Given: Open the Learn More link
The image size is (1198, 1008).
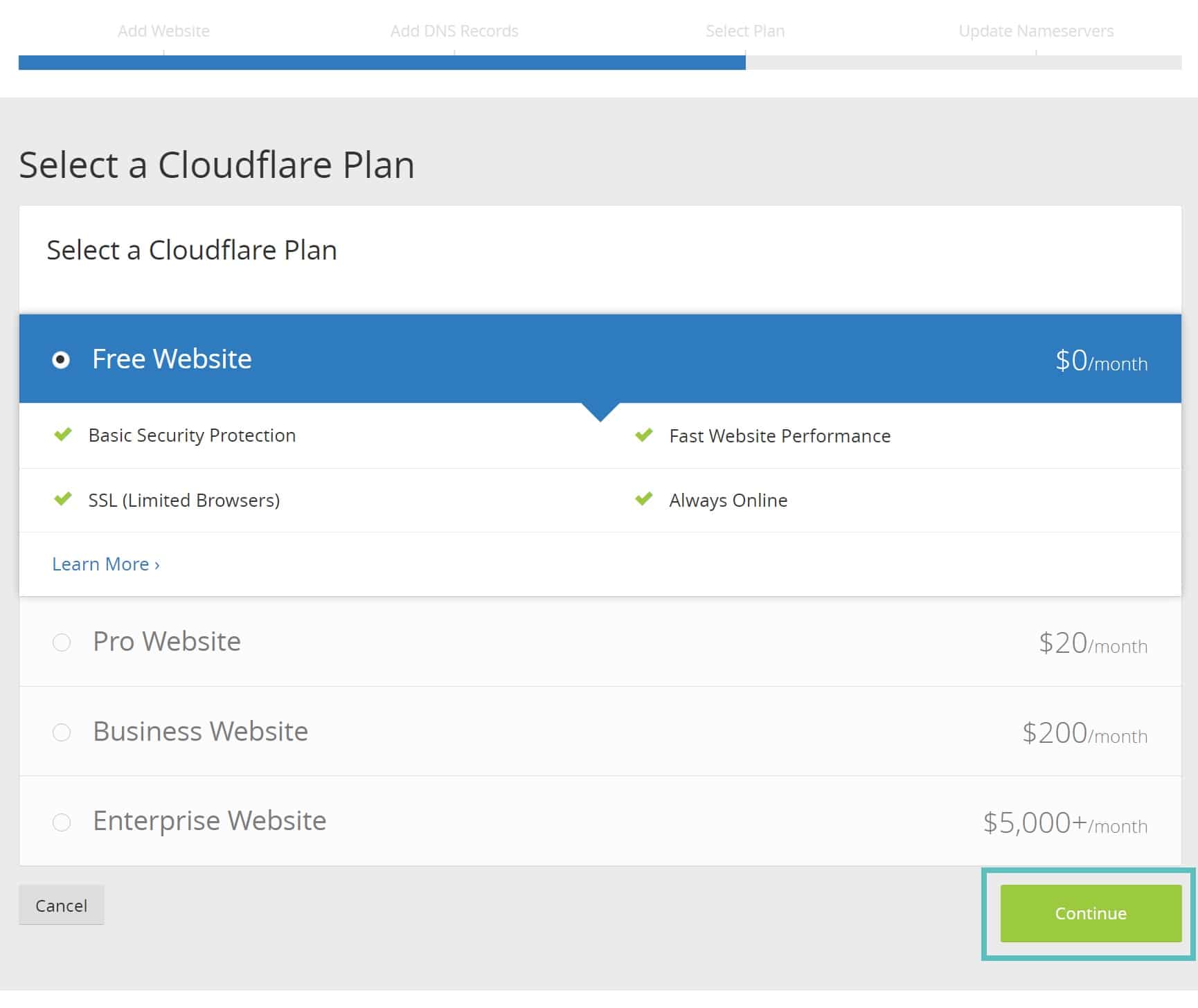Looking at the screenshot, I should coord(105,564).
